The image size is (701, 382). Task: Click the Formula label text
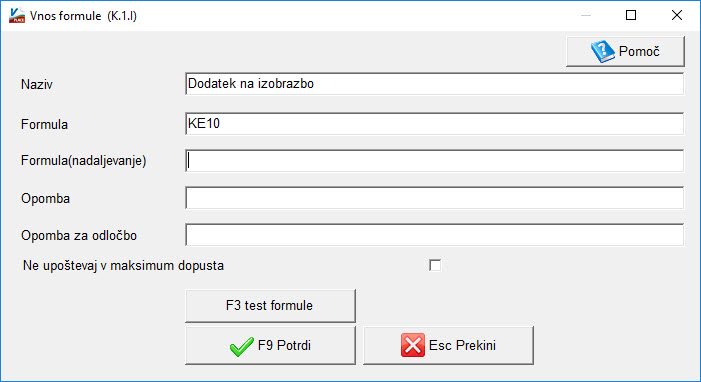tap(44, 124)
